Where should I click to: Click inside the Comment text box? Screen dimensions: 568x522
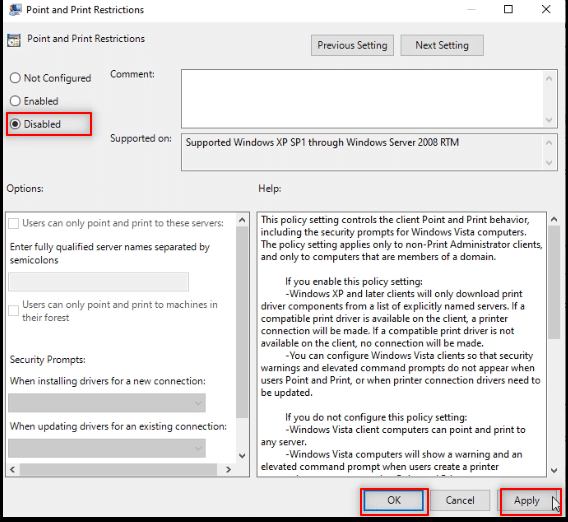[362, 99]
